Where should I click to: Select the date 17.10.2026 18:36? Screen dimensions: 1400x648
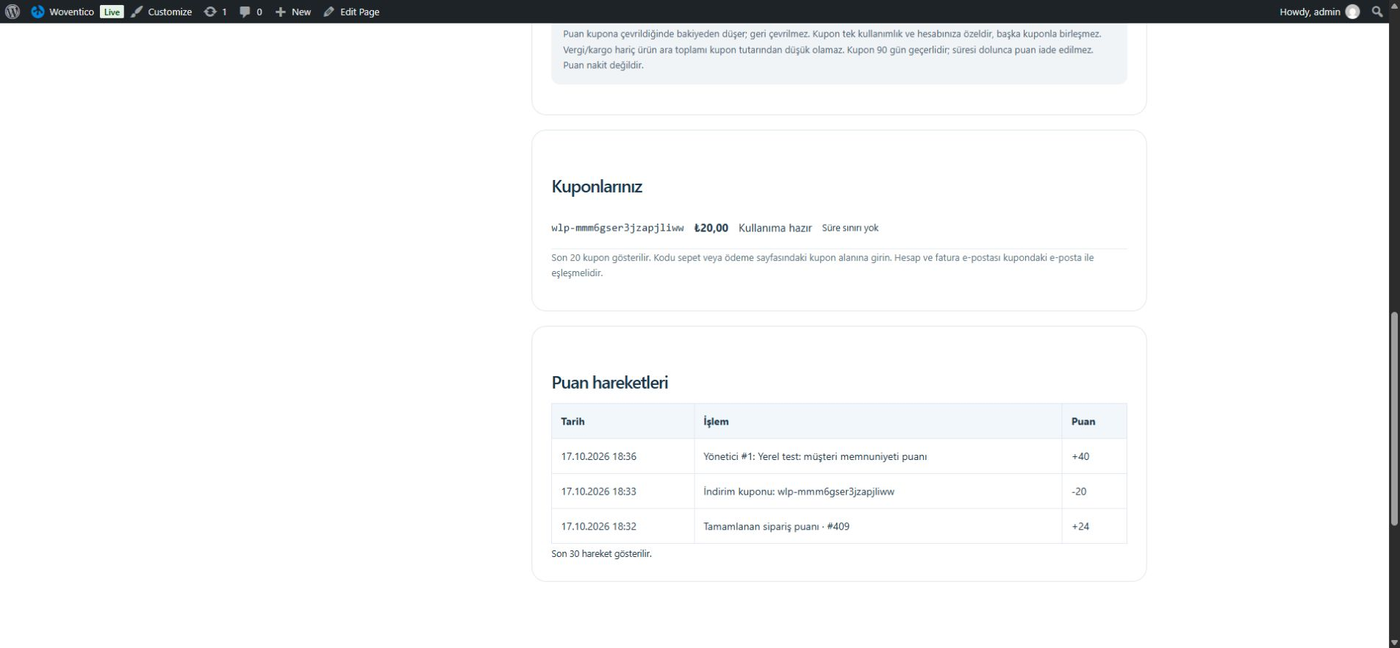[599, 456]
